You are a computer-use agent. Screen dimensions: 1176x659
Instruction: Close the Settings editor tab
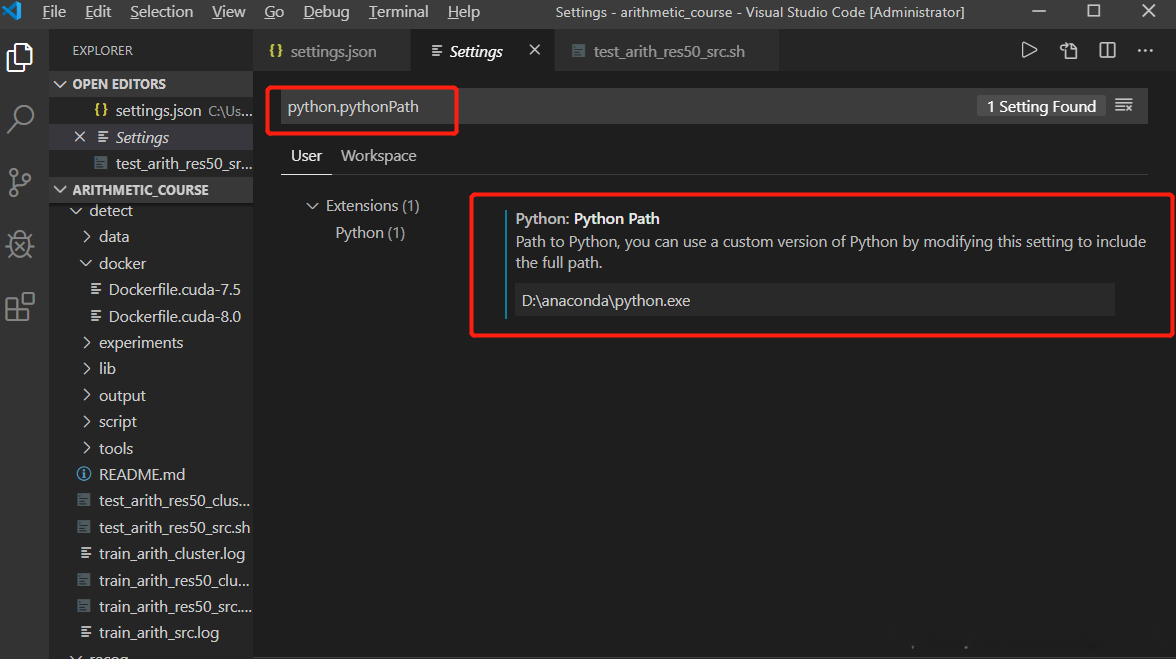(535, 50)
